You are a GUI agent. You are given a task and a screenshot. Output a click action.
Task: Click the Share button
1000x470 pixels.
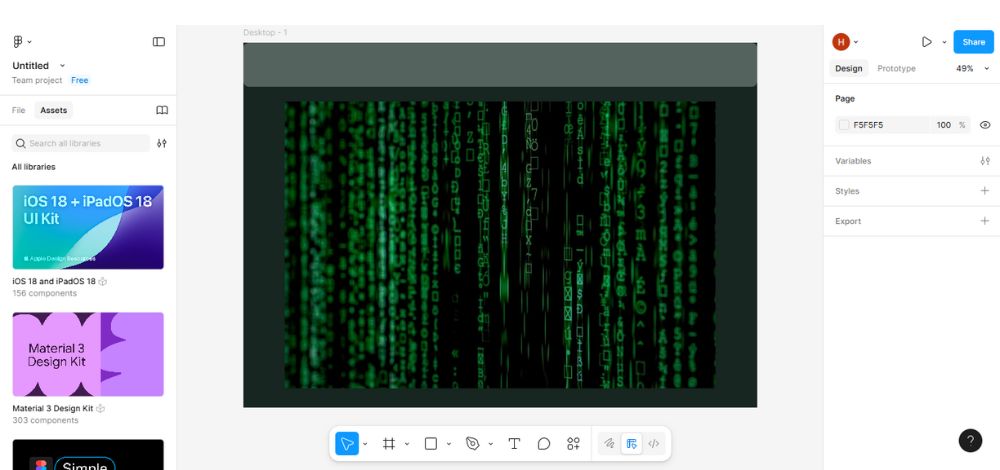973,42
